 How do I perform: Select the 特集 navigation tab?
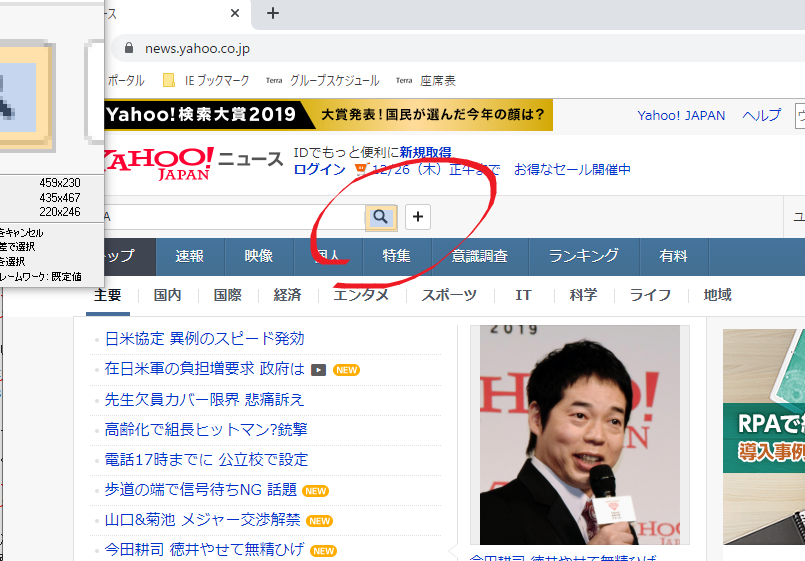click(397, 256)
